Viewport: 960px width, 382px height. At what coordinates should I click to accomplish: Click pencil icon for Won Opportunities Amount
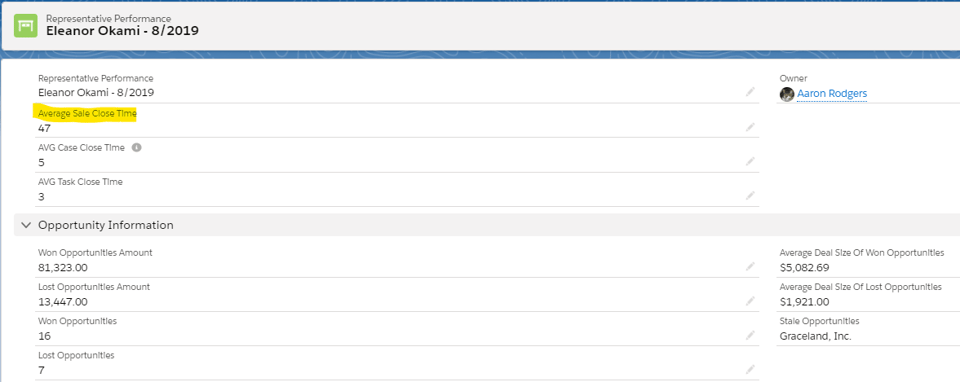coord(750,267)
